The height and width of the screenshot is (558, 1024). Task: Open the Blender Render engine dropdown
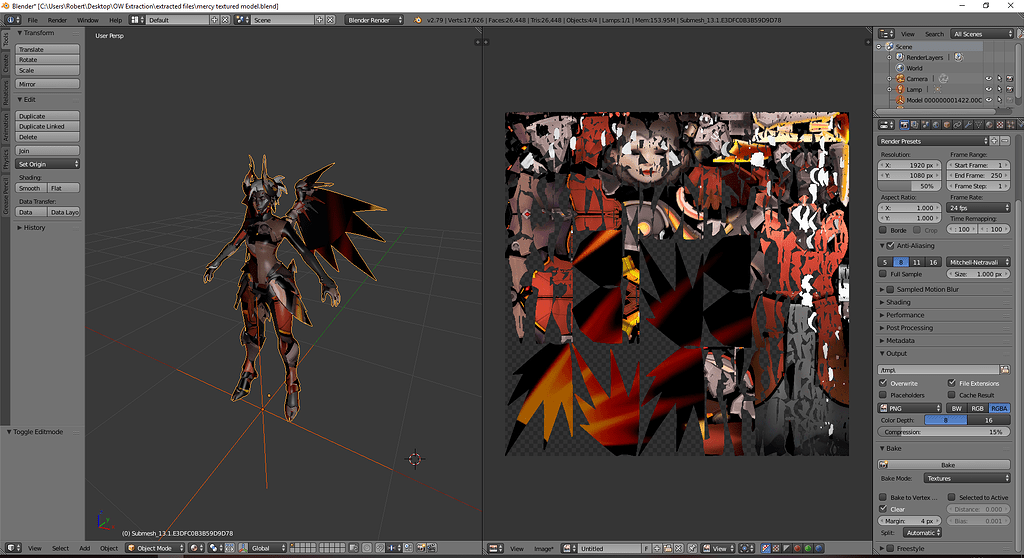(374, 20)
